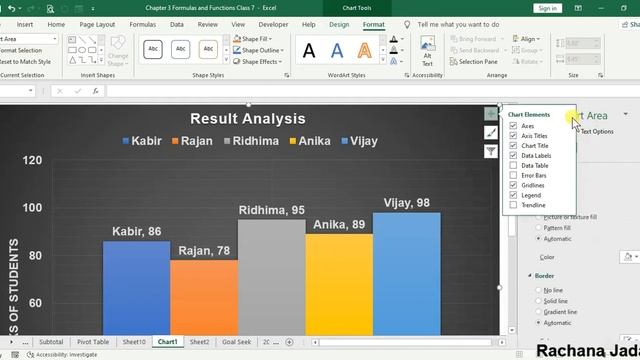Apply the third Abc shape style
The height and width of the screenshot is (360, 640).
[x=208, y=49]
